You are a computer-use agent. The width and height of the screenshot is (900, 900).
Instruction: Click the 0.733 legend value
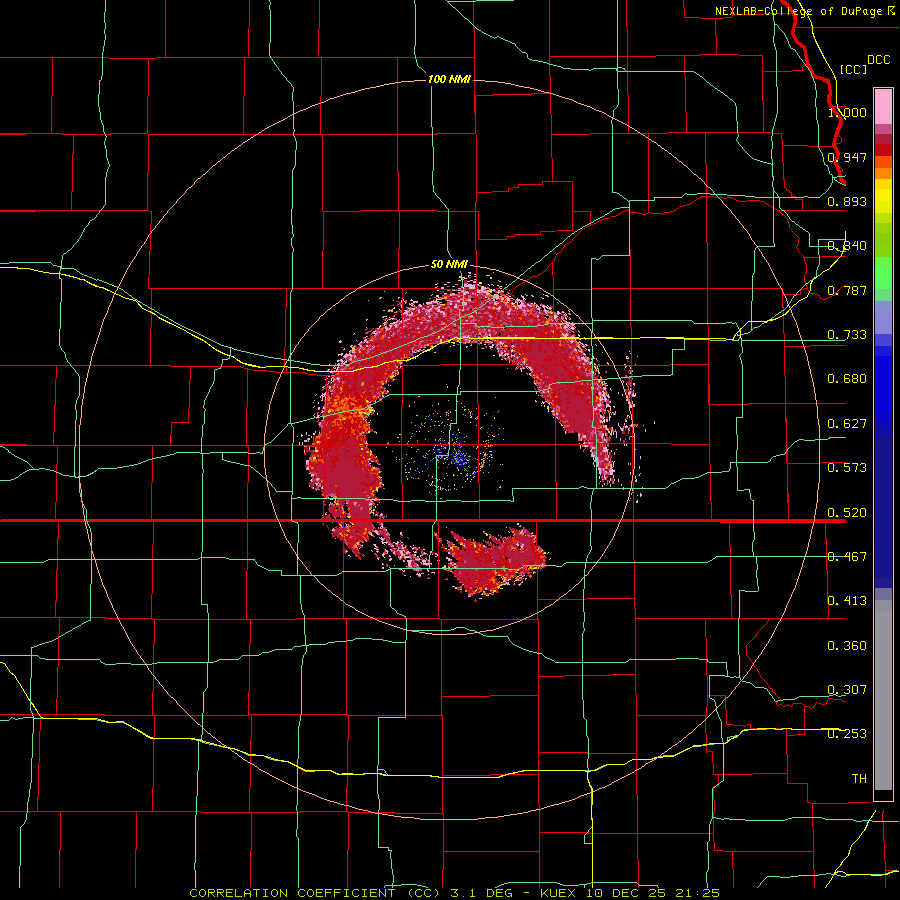click(847, 335)
